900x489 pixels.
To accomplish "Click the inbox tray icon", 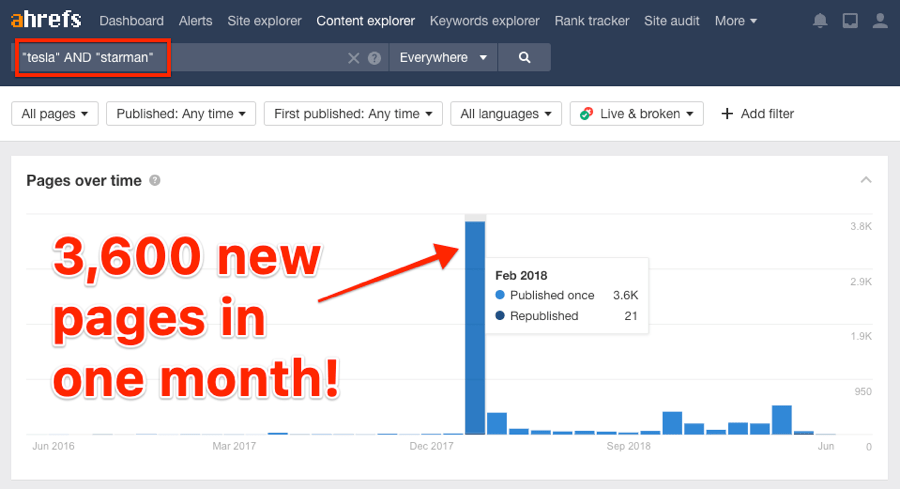I will (x=850, y=21).
